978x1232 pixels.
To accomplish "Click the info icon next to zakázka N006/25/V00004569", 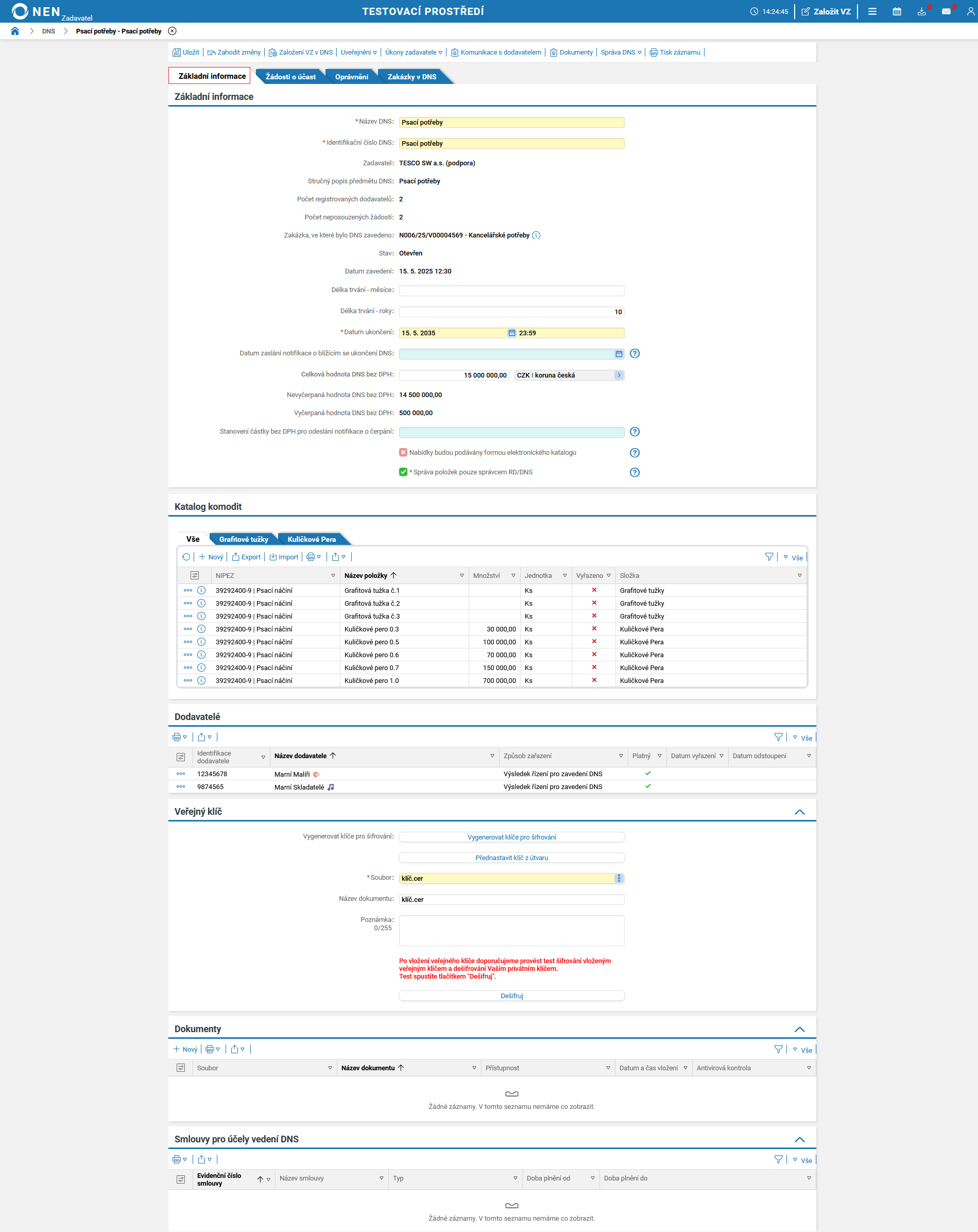I will tap(537, 235).
